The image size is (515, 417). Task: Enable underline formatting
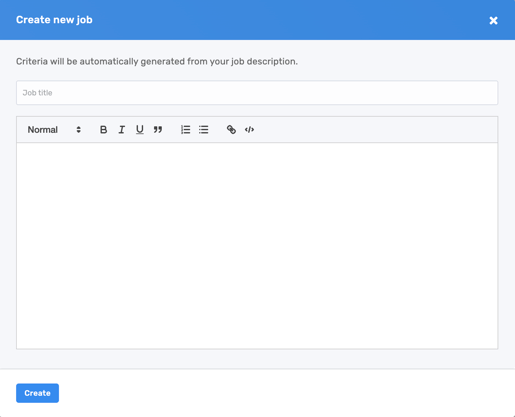pyautogui.click(x=140, y=130)
